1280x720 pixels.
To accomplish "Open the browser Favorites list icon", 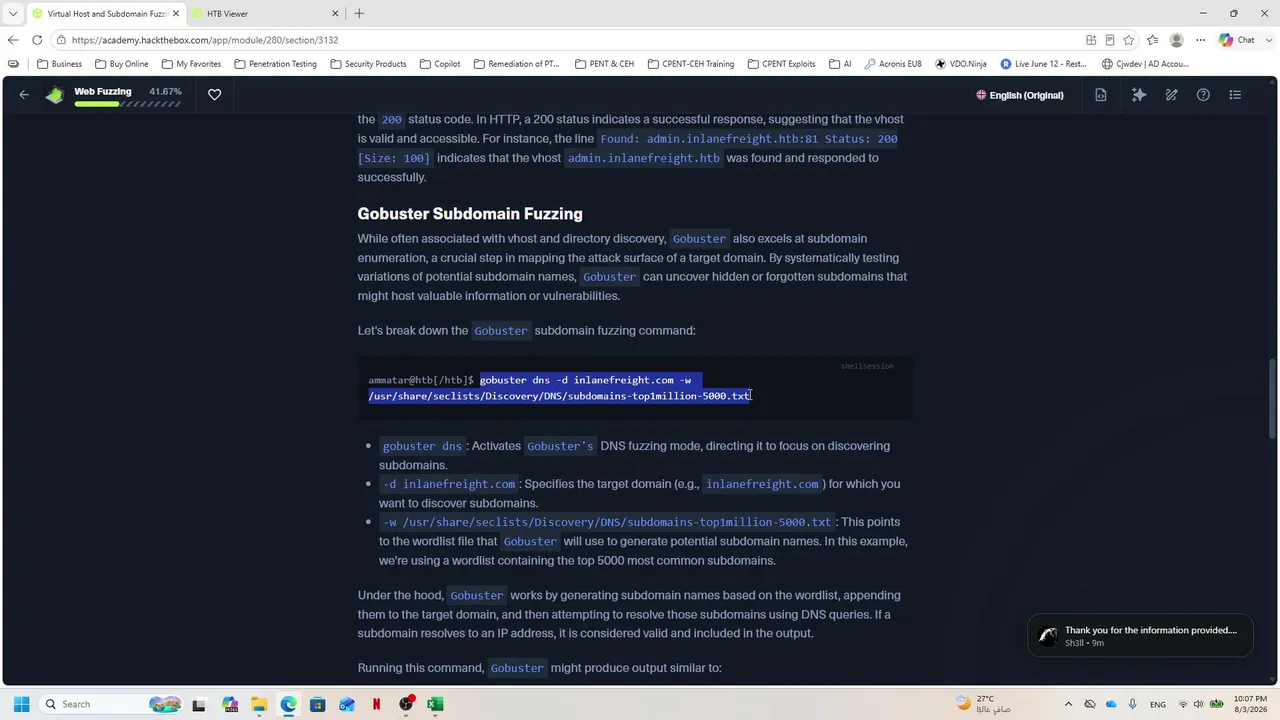I will coord(1153,40).
